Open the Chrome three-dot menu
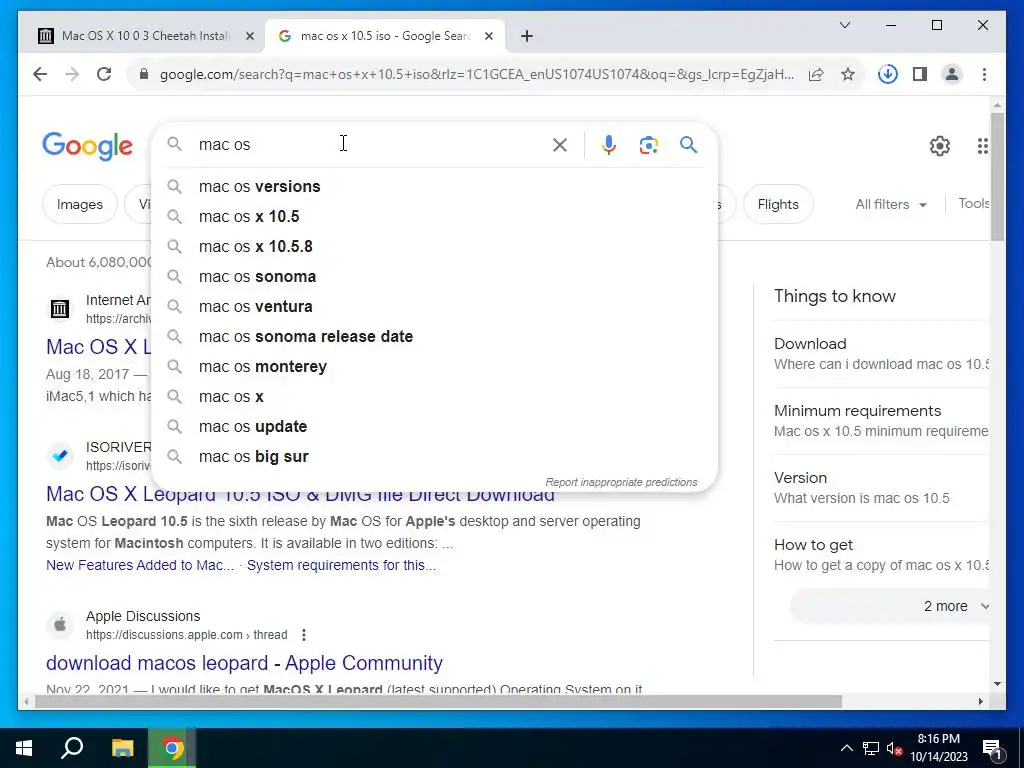1024x768 pixels. (x=984, y=74)
